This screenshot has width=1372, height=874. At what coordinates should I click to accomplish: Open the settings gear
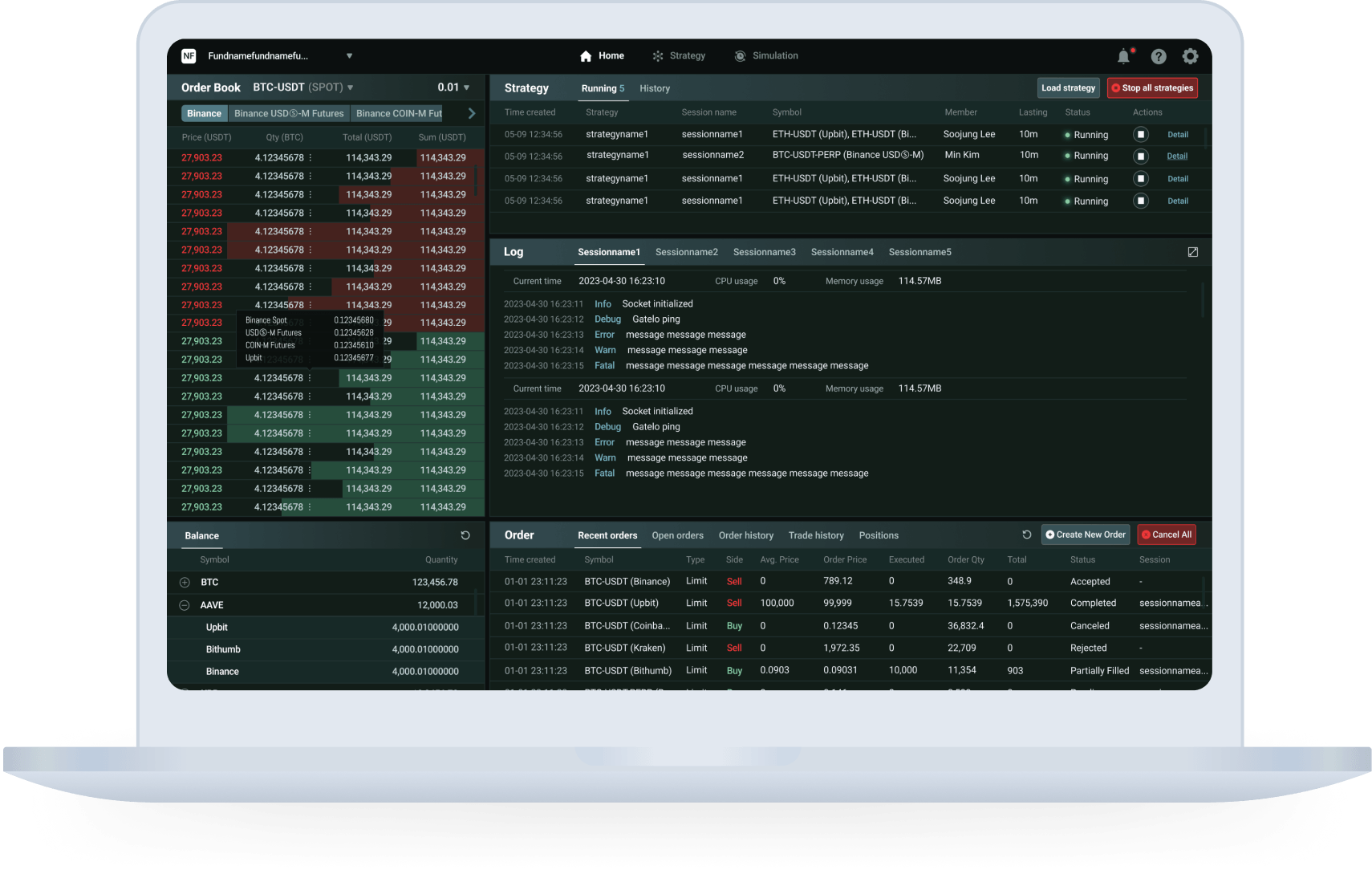coord(1190,55)
